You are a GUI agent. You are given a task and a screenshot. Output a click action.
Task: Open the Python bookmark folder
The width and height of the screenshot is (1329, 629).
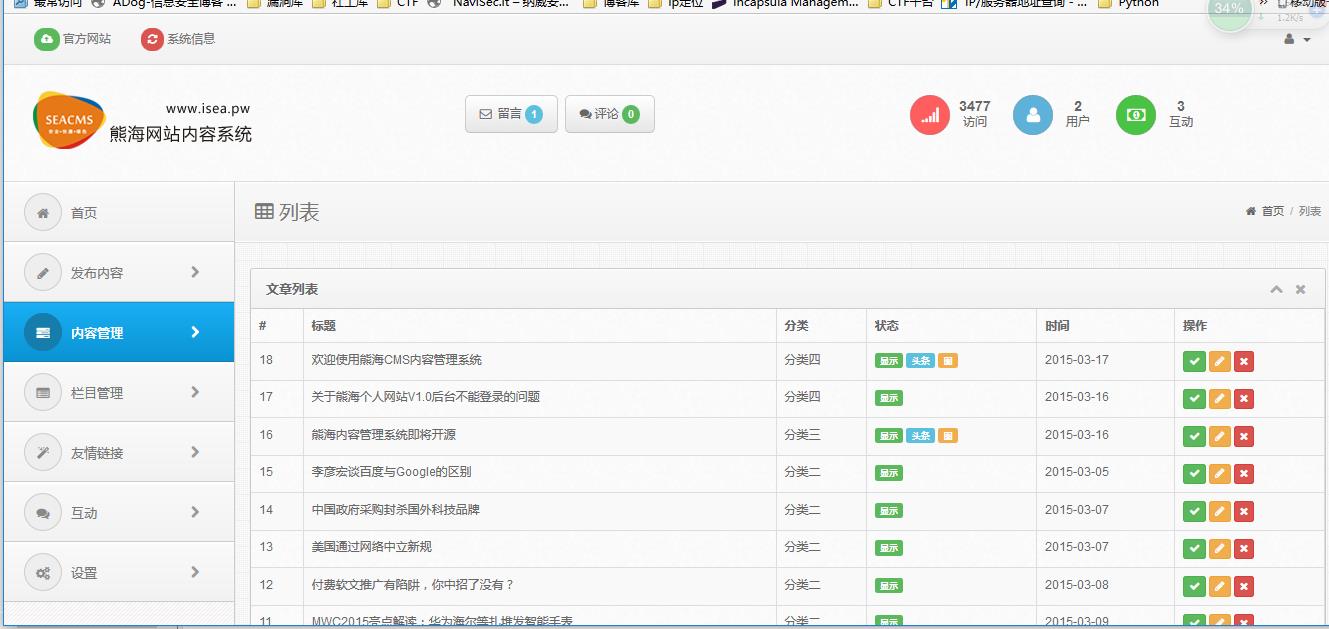point(1129,4)
